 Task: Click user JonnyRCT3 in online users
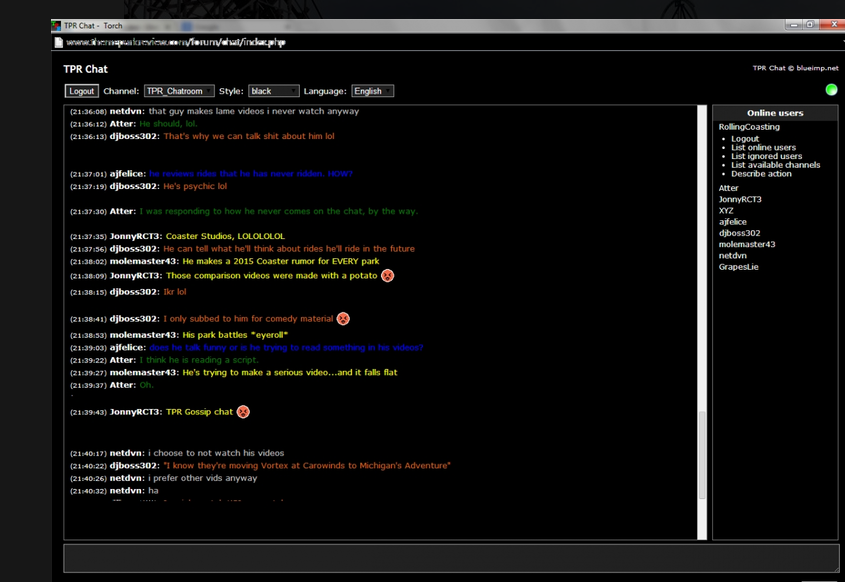click(740, 200)
